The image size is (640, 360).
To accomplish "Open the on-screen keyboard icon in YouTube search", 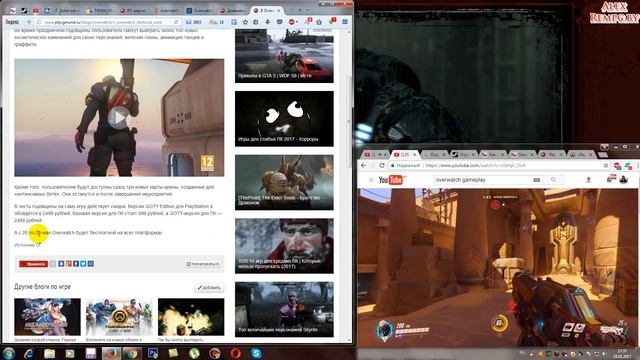I will click(x=537, y=180).
